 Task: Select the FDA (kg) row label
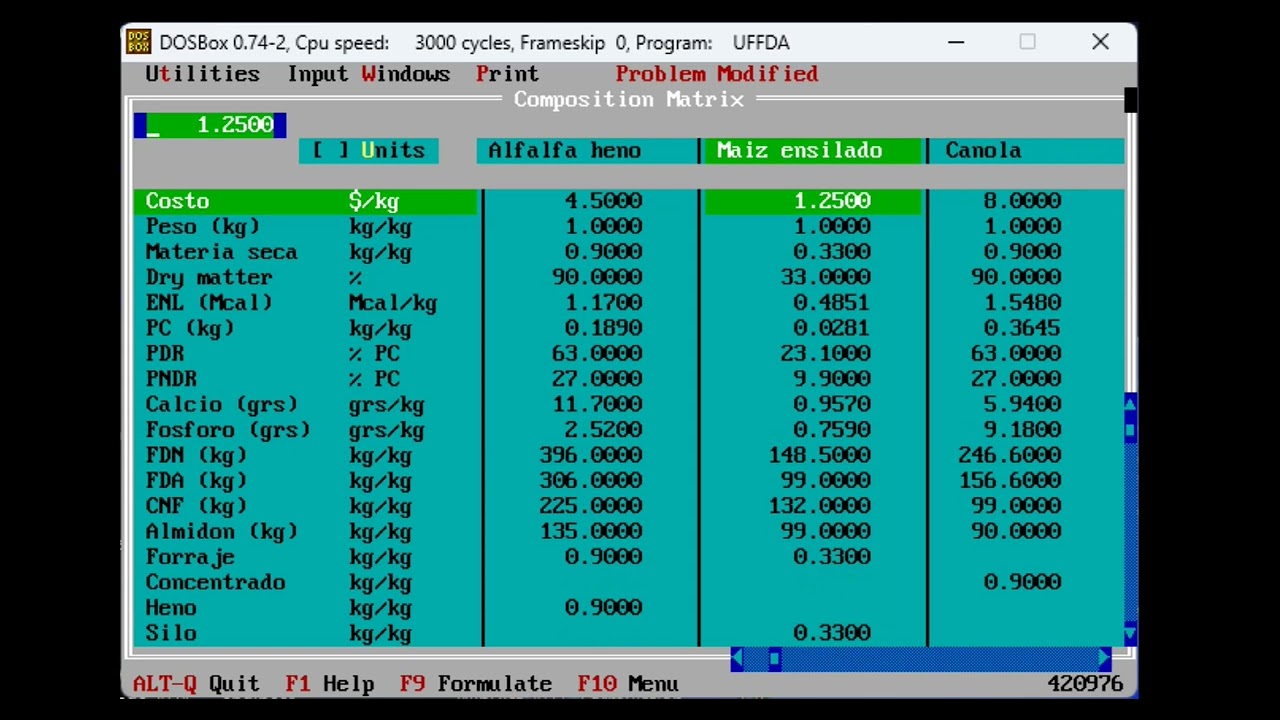(x=196, y=481)
